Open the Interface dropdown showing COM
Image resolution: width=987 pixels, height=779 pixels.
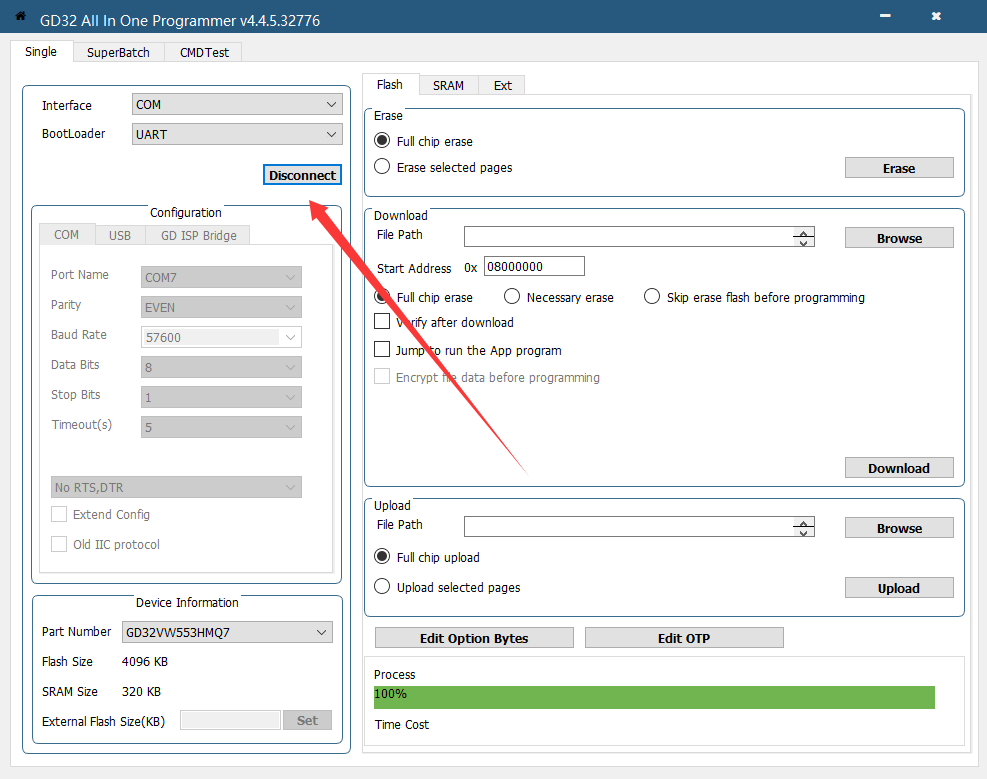[237, 105]
